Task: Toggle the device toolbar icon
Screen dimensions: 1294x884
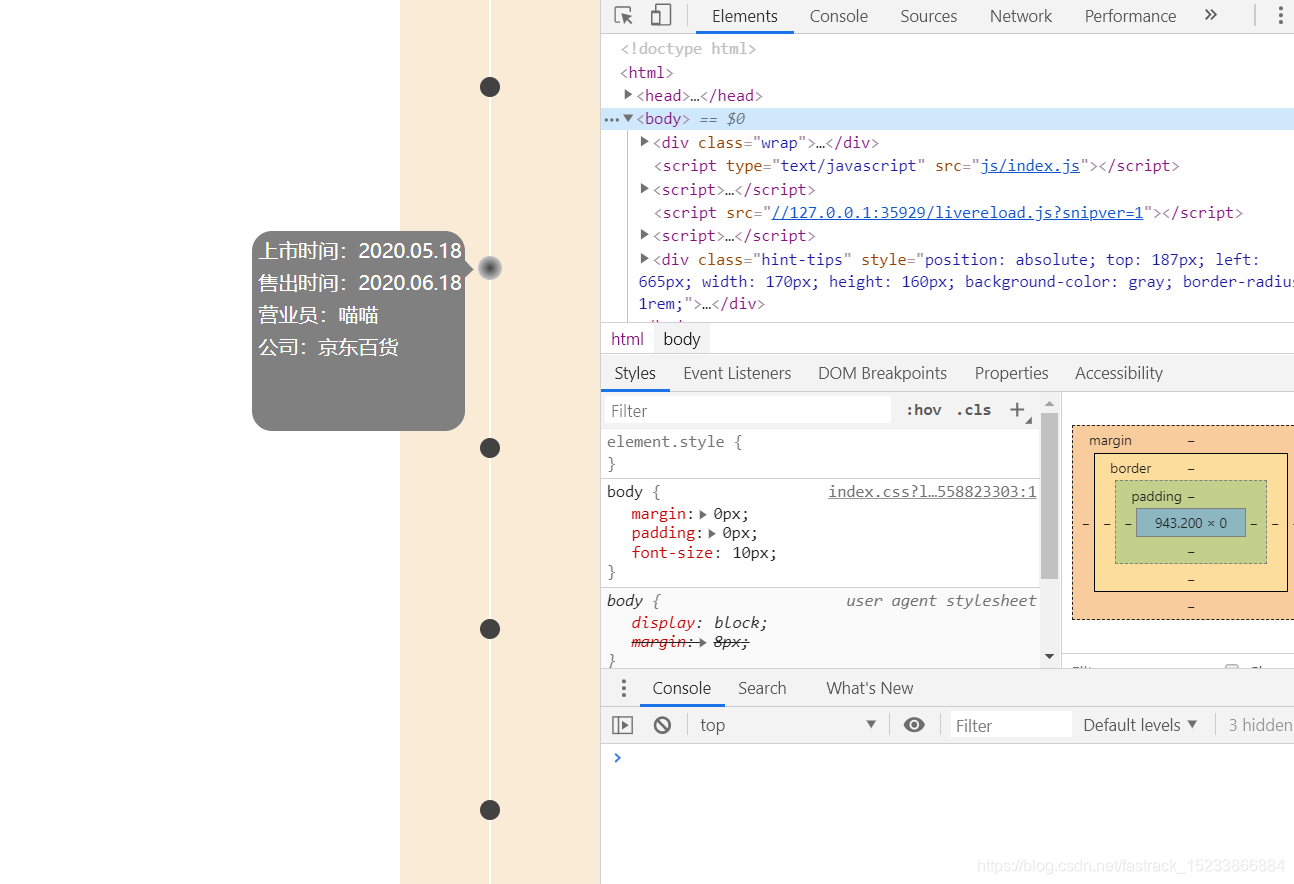Action: point(660,16)
